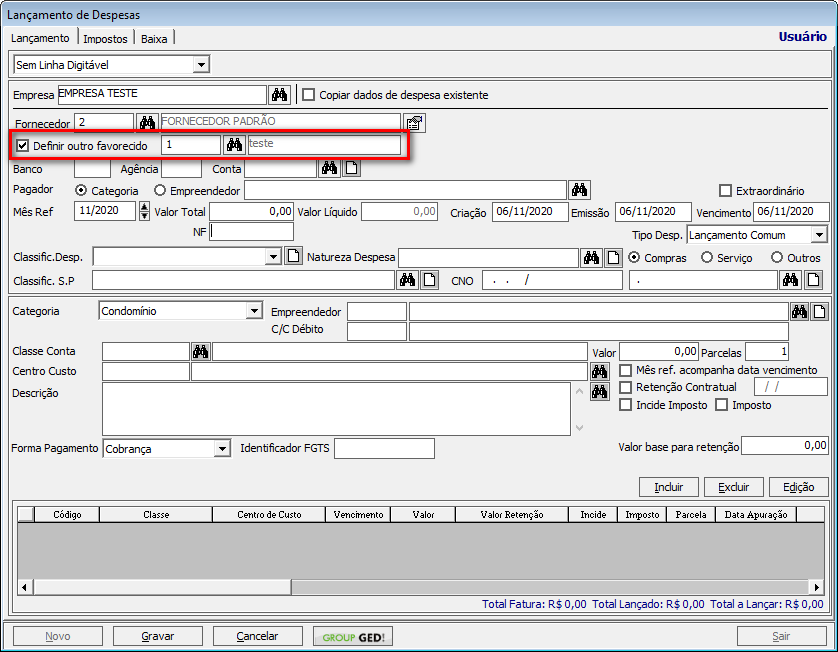Select Empreendedor as Pagador

pos(160,190)
